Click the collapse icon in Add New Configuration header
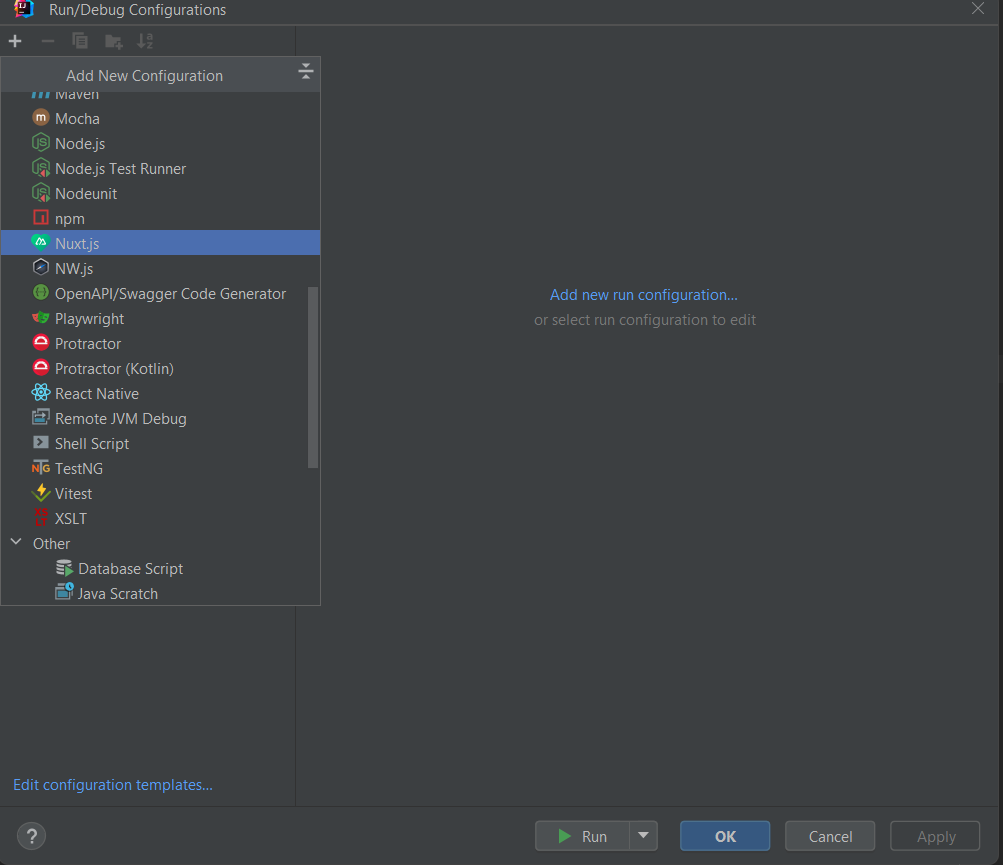Viewport: 1003px width, 865px height. pos(306,71)
